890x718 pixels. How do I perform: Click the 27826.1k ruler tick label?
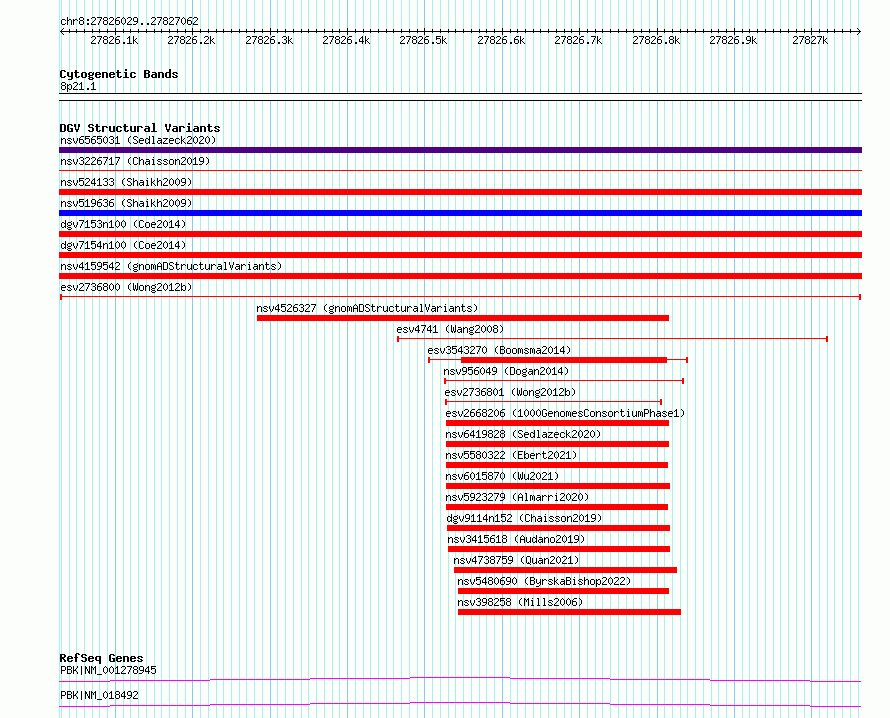pos(114,40)
